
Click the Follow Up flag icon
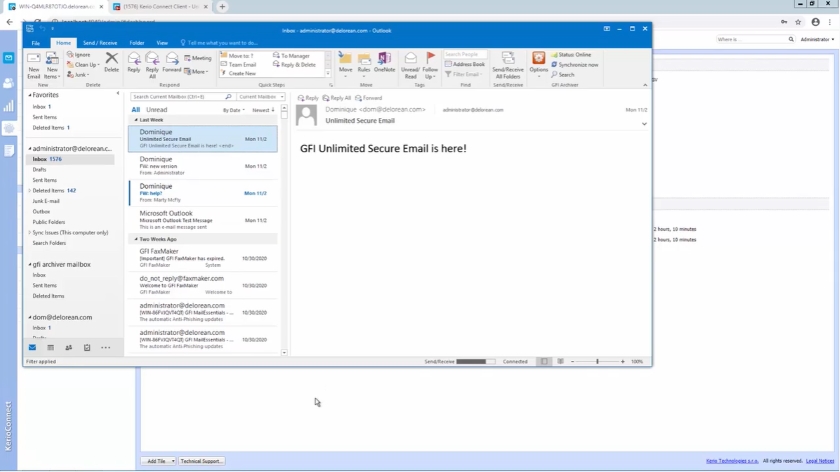click(x=430, y=66)
